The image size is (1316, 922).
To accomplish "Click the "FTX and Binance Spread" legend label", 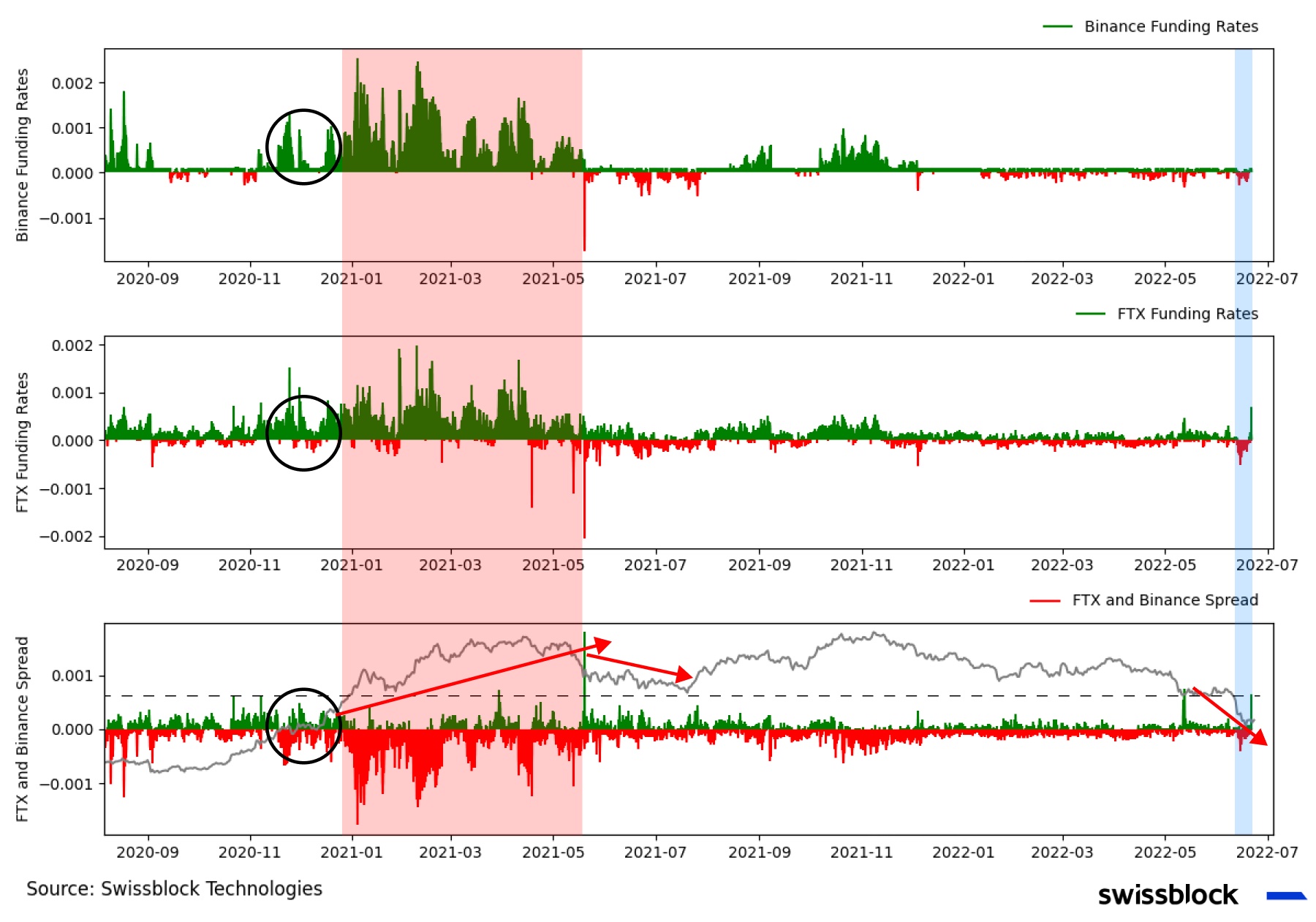I will coord(1165,600).
